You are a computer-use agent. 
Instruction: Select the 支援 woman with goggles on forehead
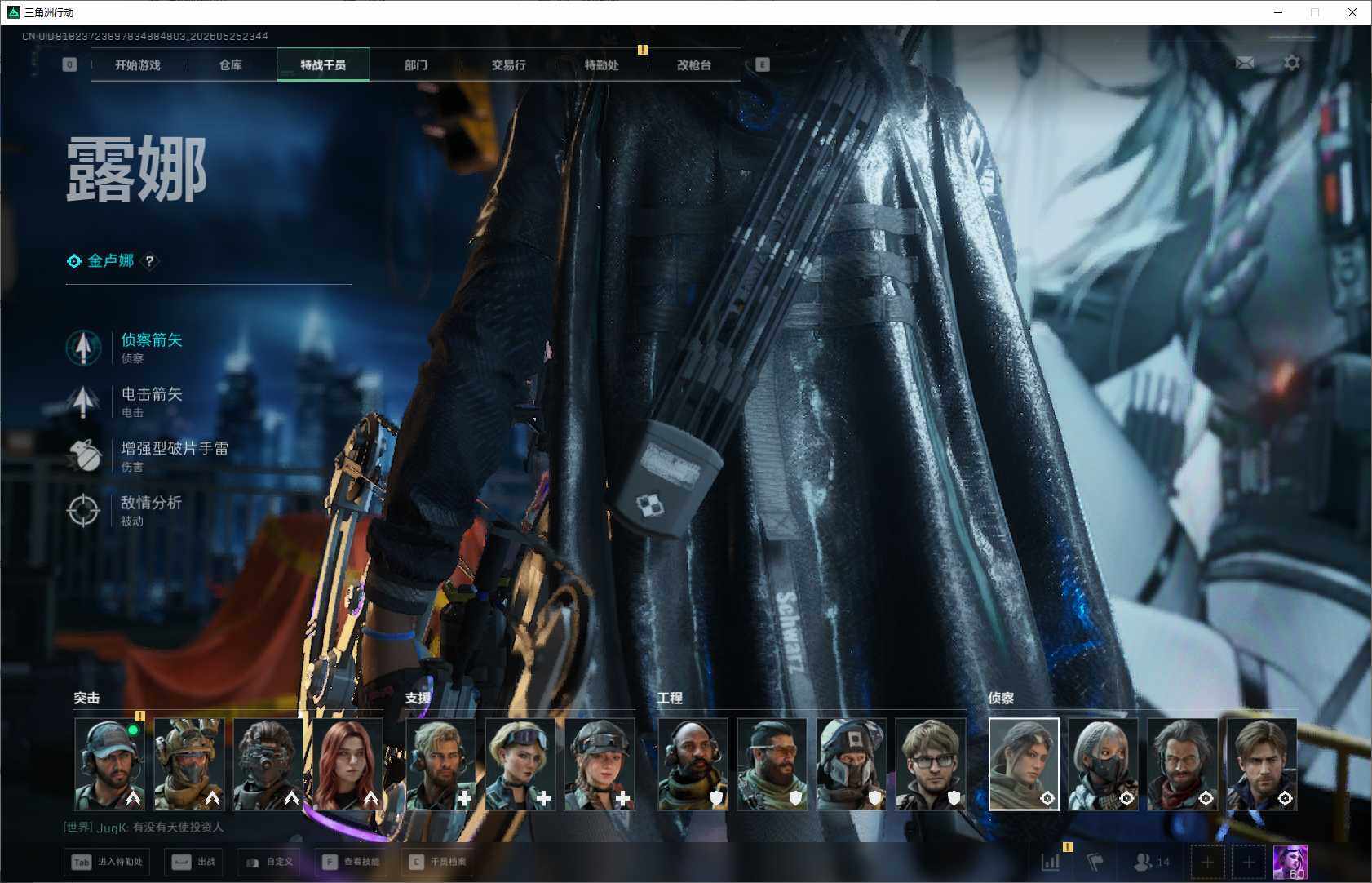coord(520,764)
